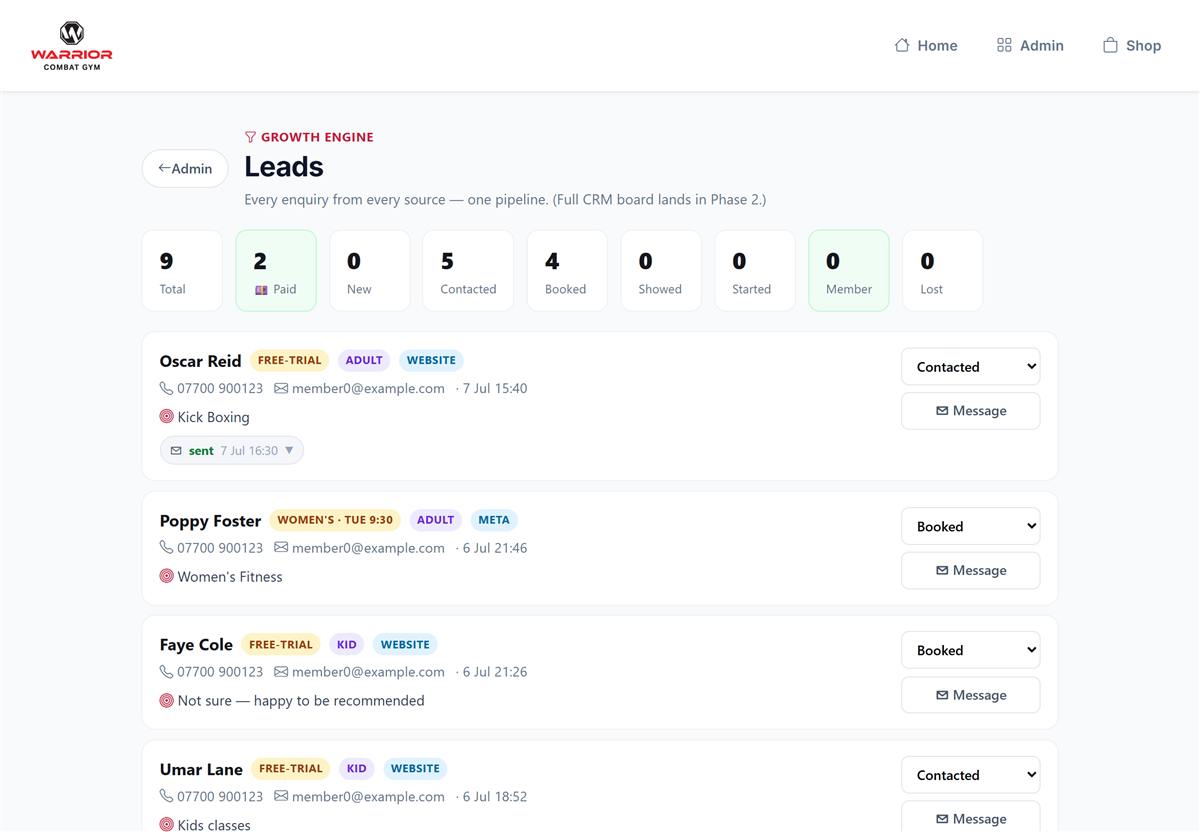
Task: Filter leads by the Member card
Action: (x=849, y=271)
